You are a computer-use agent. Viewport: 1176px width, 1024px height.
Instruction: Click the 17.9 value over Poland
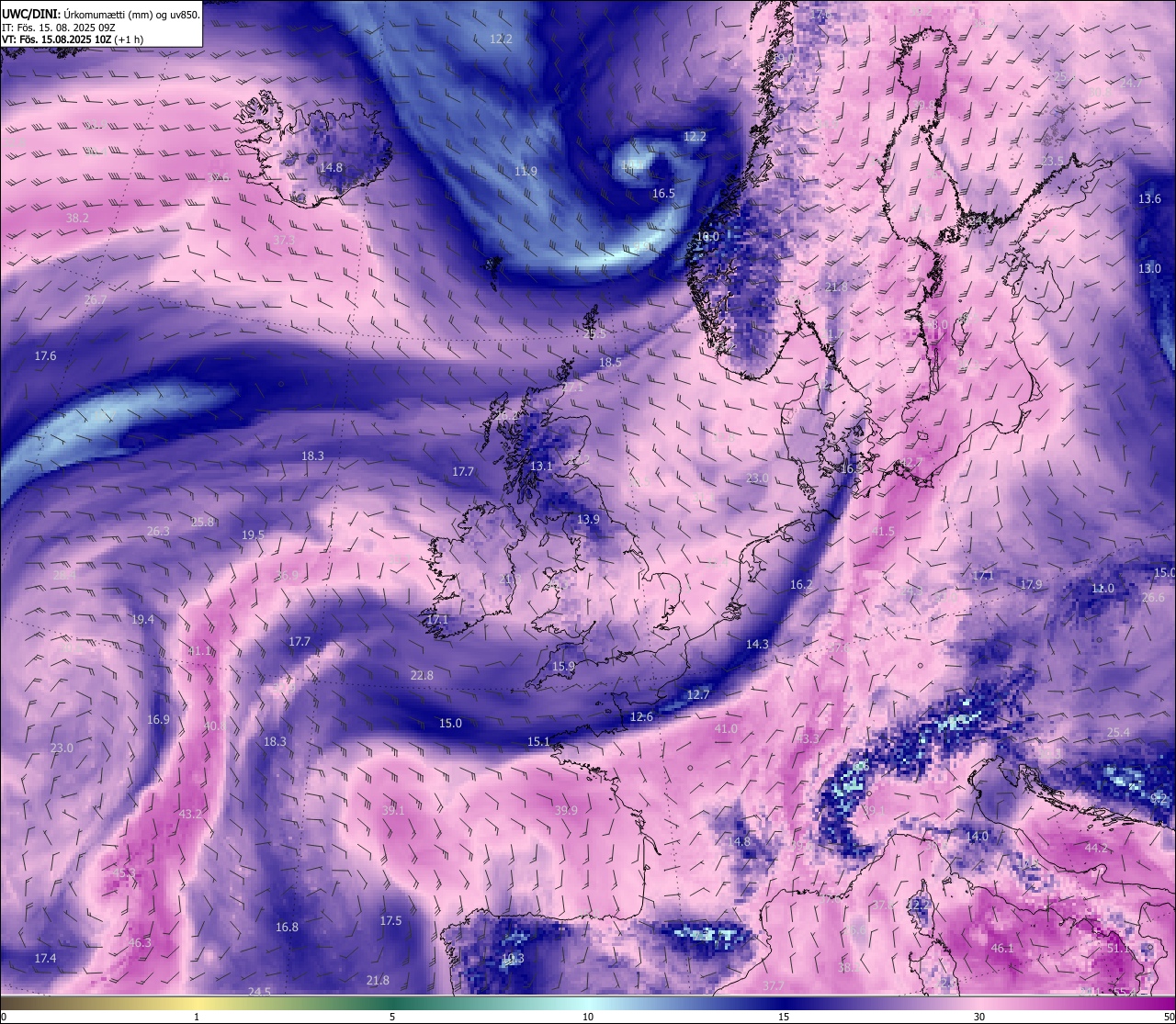coord(1031,584)
